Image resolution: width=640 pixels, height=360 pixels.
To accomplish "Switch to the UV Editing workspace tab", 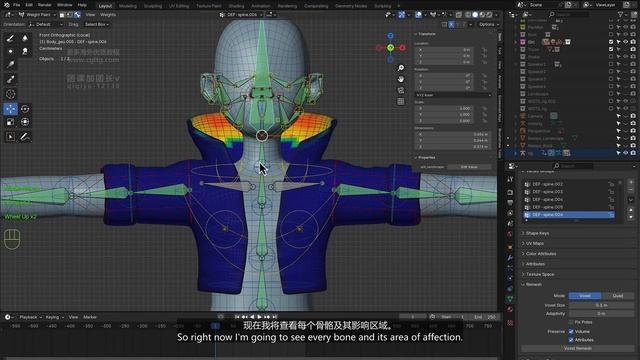I will (x=179, y=6).
